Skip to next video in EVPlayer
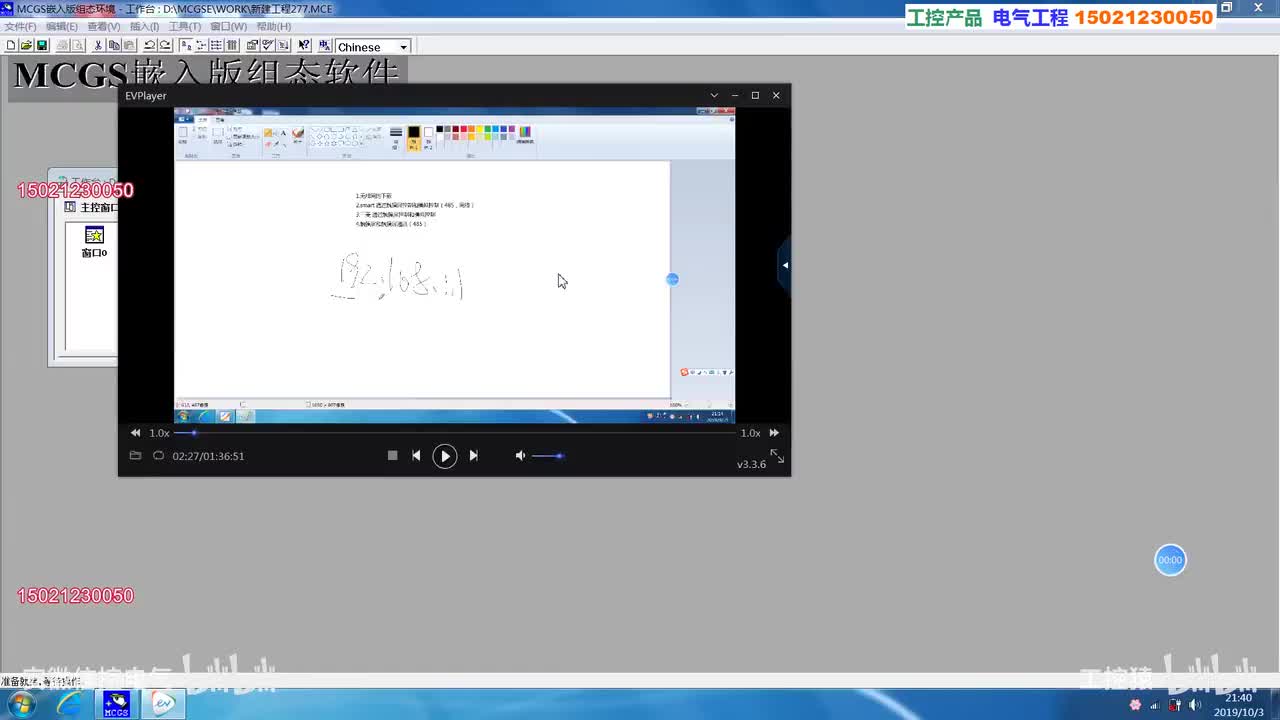The width and height of the screenshot is (1280, 720). (x=473, y=456)
